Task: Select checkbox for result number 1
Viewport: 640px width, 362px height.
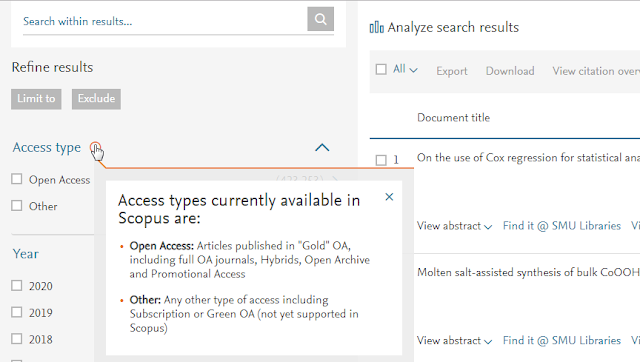Action: point(381,160)
